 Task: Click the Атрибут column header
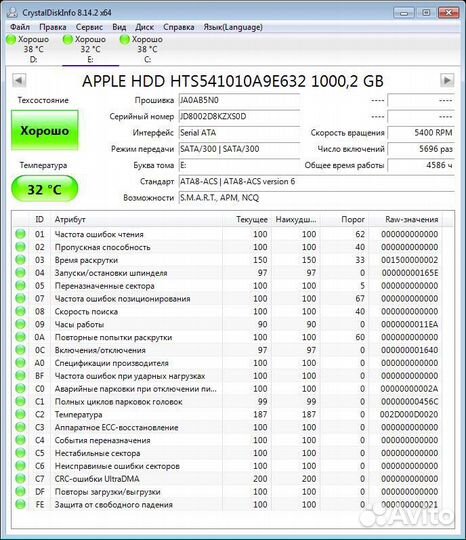click(x=137, y=219)
